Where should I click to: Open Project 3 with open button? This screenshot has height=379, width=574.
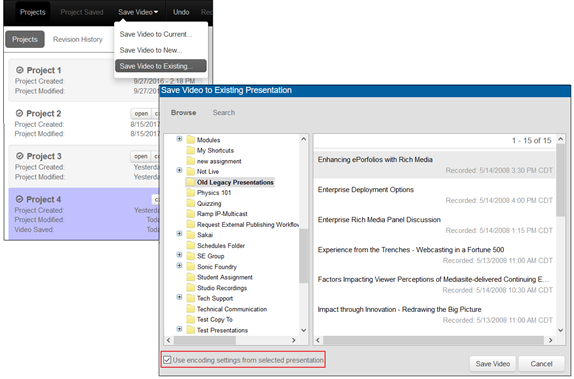141,156
